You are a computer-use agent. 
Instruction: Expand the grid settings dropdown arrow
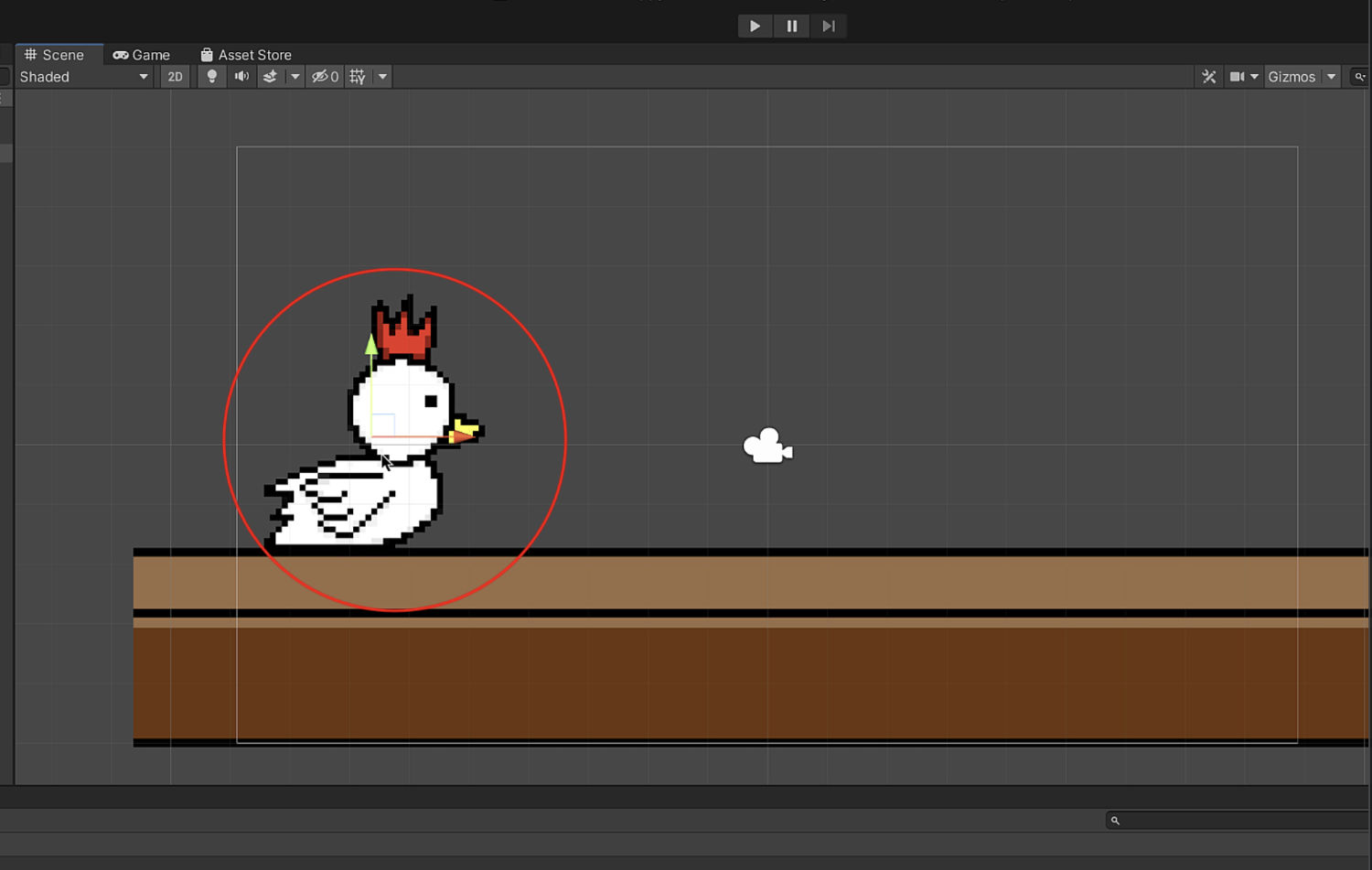coord(382,77)
